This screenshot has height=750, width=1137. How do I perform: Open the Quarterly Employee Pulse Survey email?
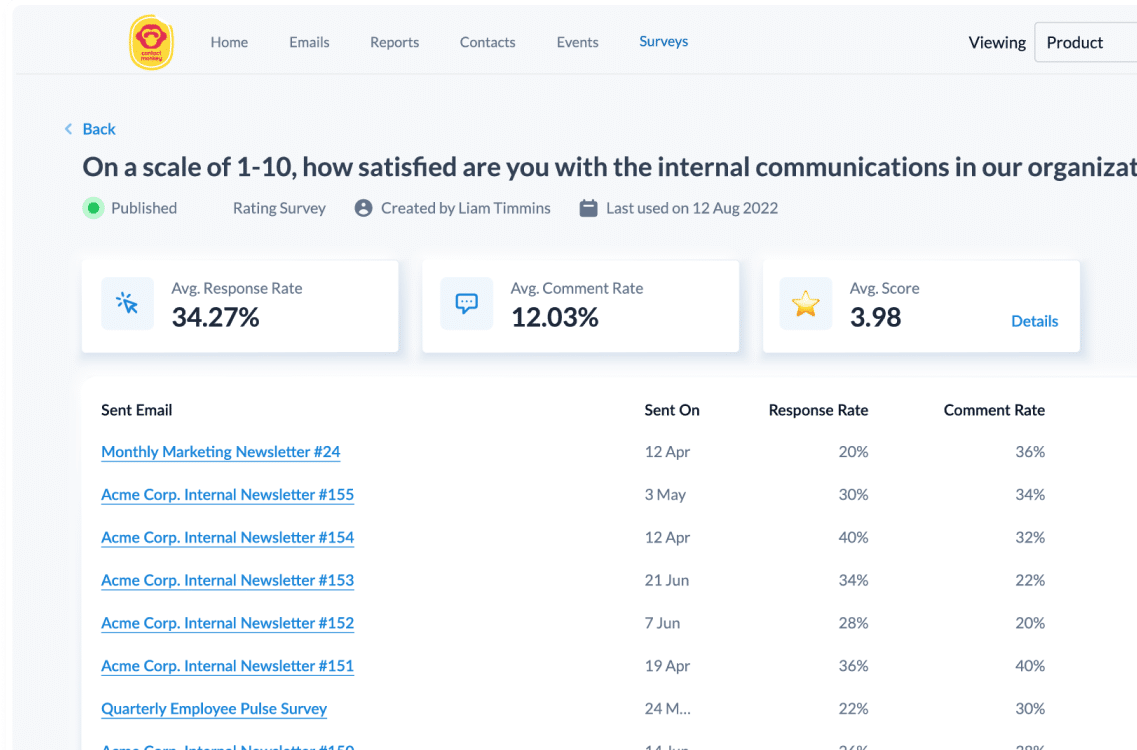(214, 709)
